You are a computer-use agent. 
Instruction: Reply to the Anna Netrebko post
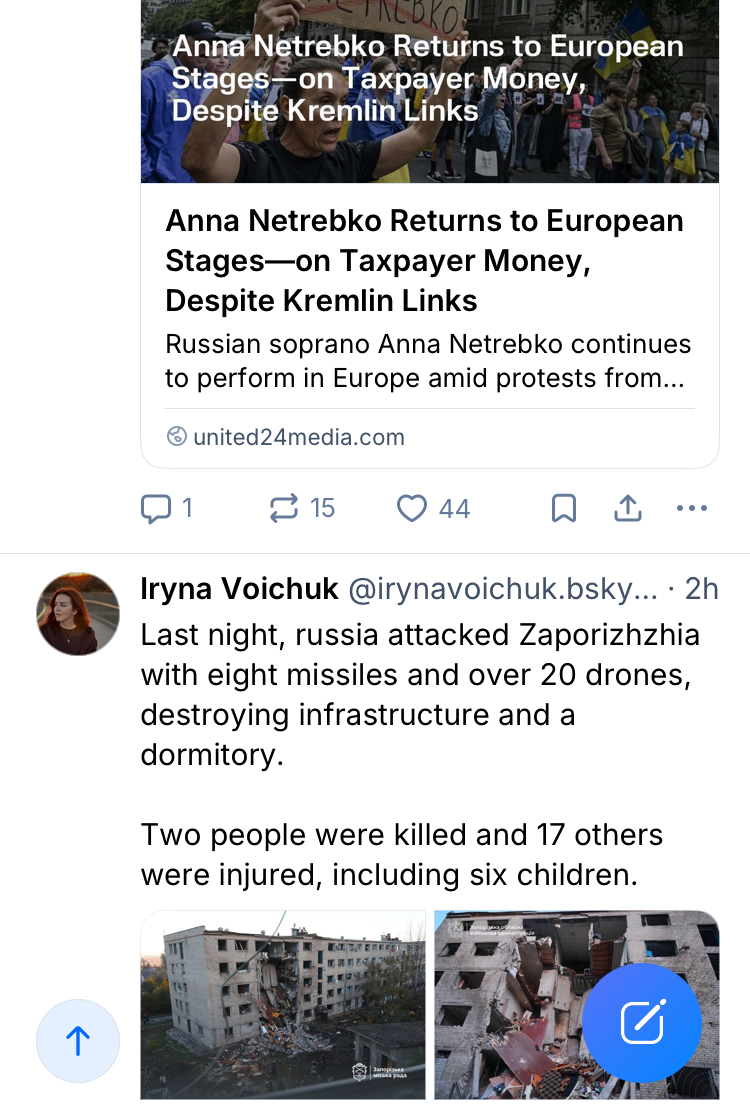pos(157,509)
